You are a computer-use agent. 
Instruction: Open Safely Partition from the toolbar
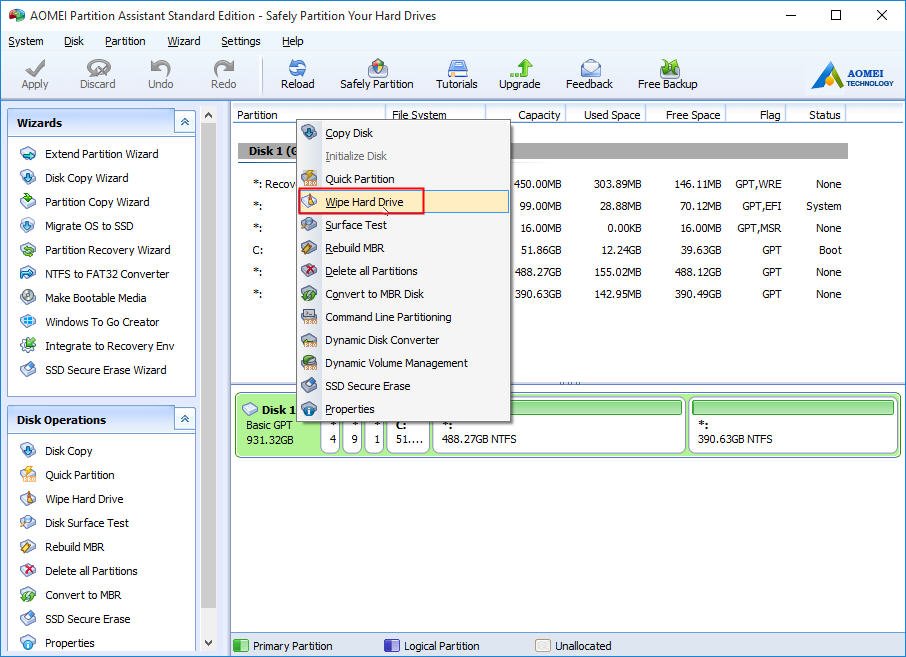377,74
